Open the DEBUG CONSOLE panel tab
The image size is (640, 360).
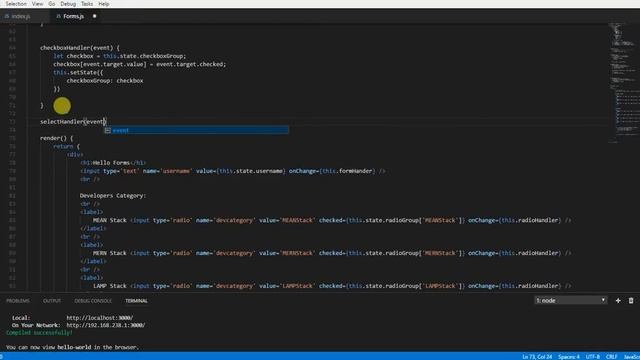(x=93, y=301)
